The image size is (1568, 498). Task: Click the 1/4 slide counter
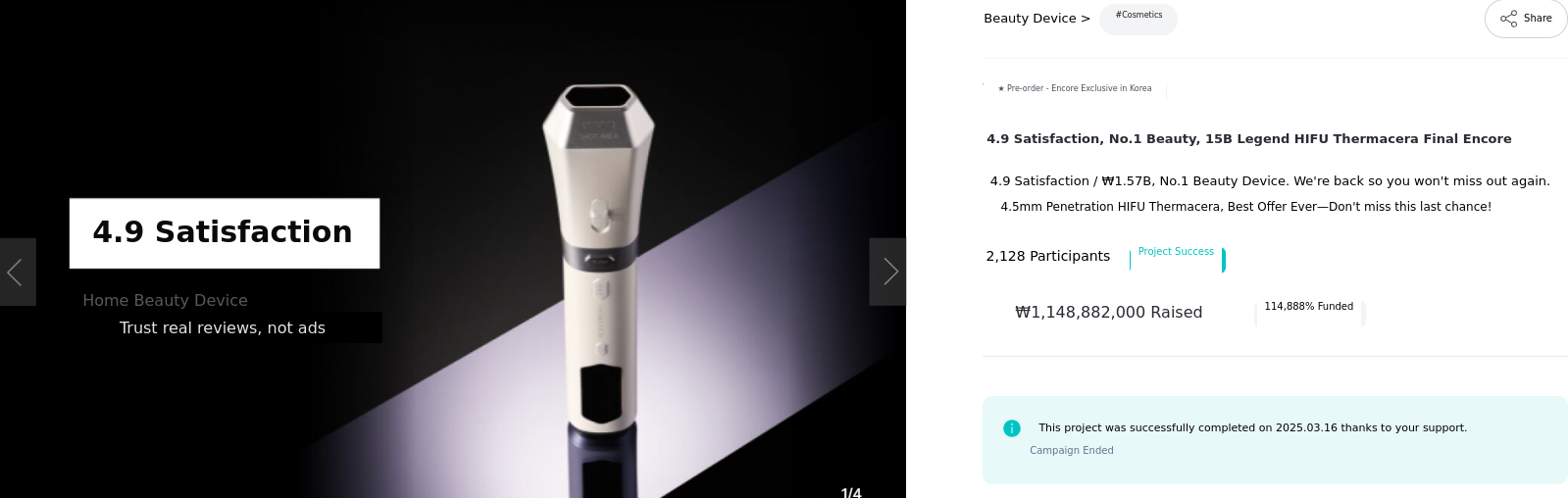click(851, 492)
